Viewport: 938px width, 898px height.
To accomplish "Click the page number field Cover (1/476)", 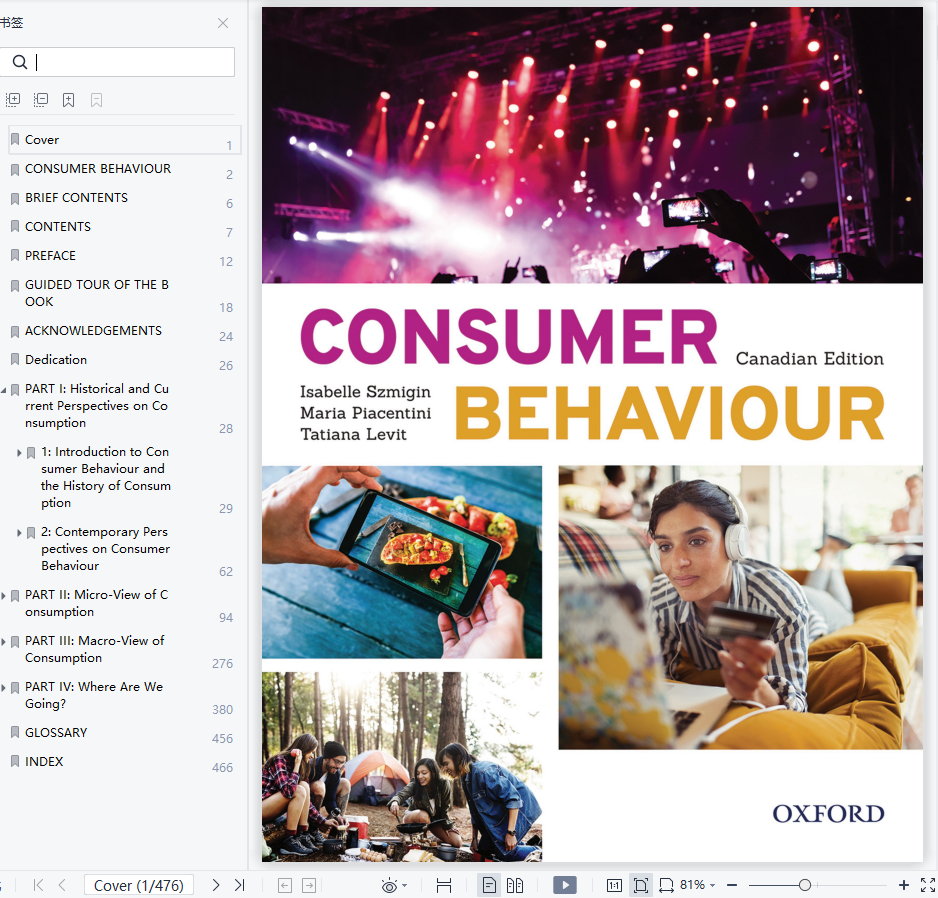I will point(139,885).
